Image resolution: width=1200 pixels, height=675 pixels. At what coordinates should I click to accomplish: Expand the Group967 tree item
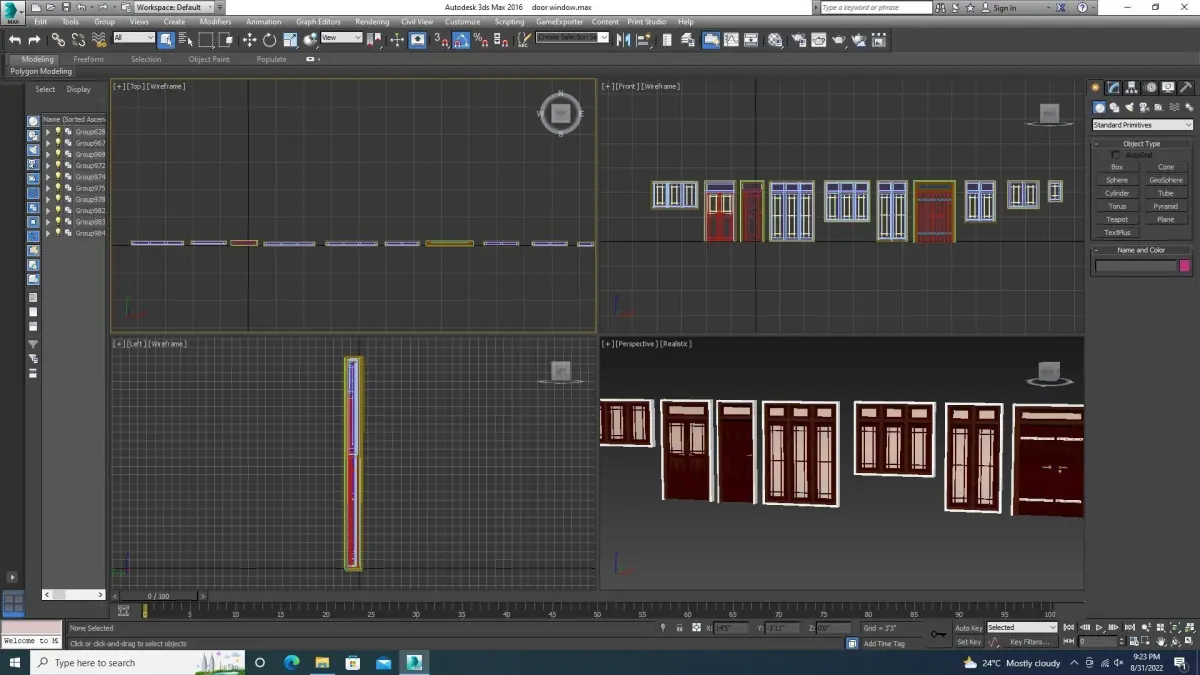[47, 143]
